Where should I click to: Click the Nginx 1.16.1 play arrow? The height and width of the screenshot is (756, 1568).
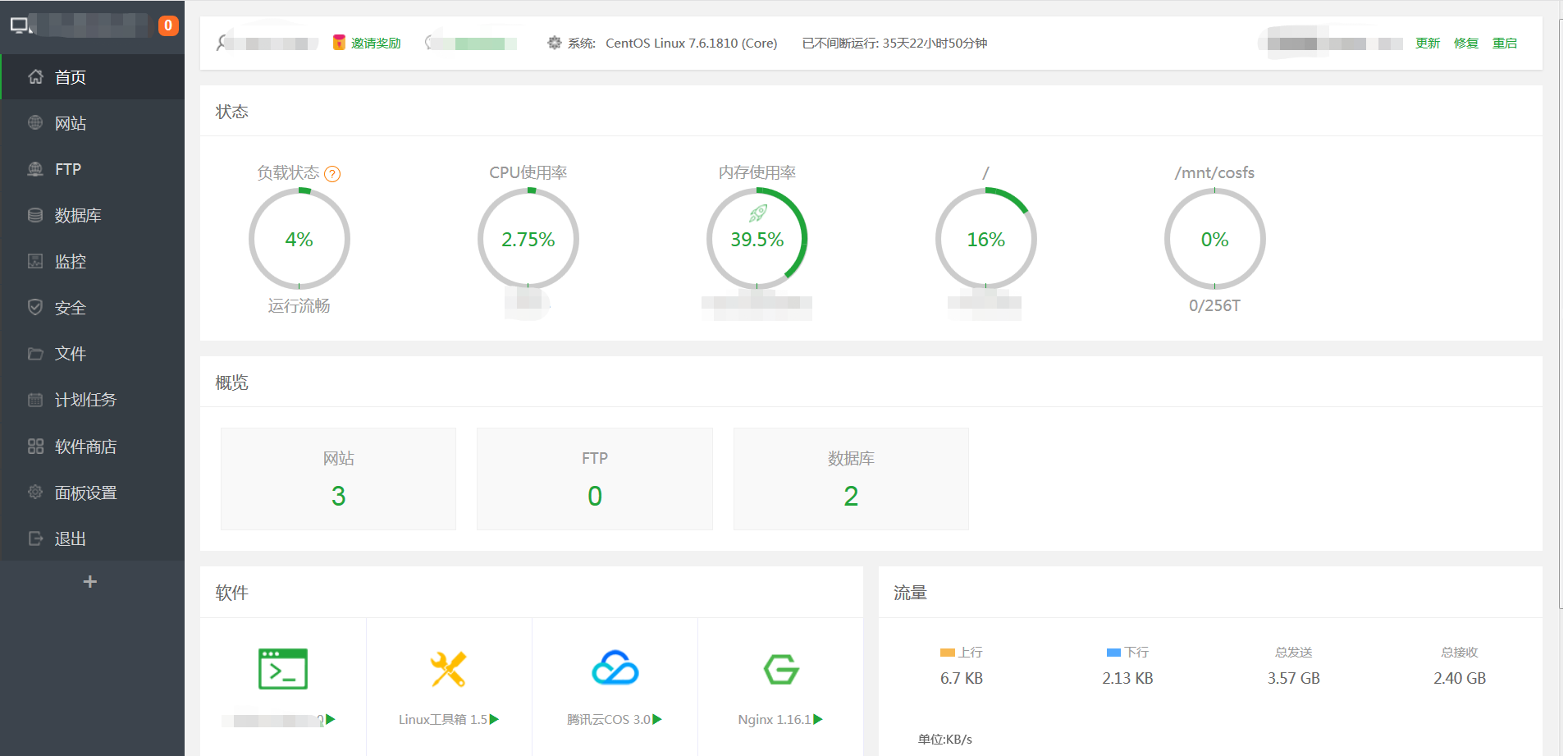818,719
